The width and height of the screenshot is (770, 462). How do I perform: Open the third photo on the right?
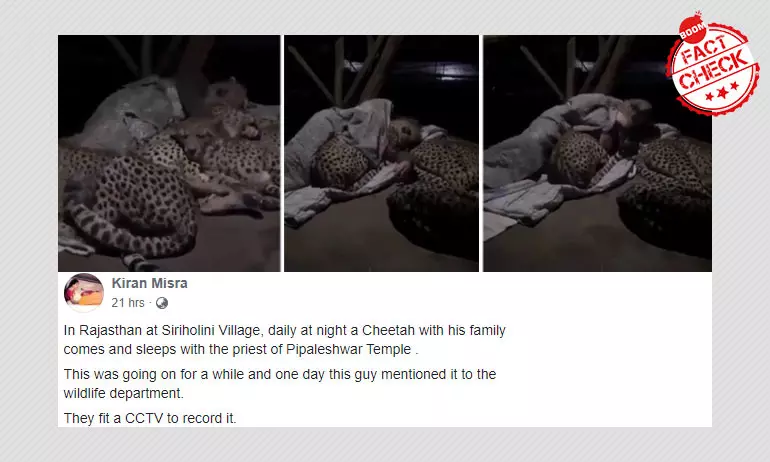(x=598, y=153)
